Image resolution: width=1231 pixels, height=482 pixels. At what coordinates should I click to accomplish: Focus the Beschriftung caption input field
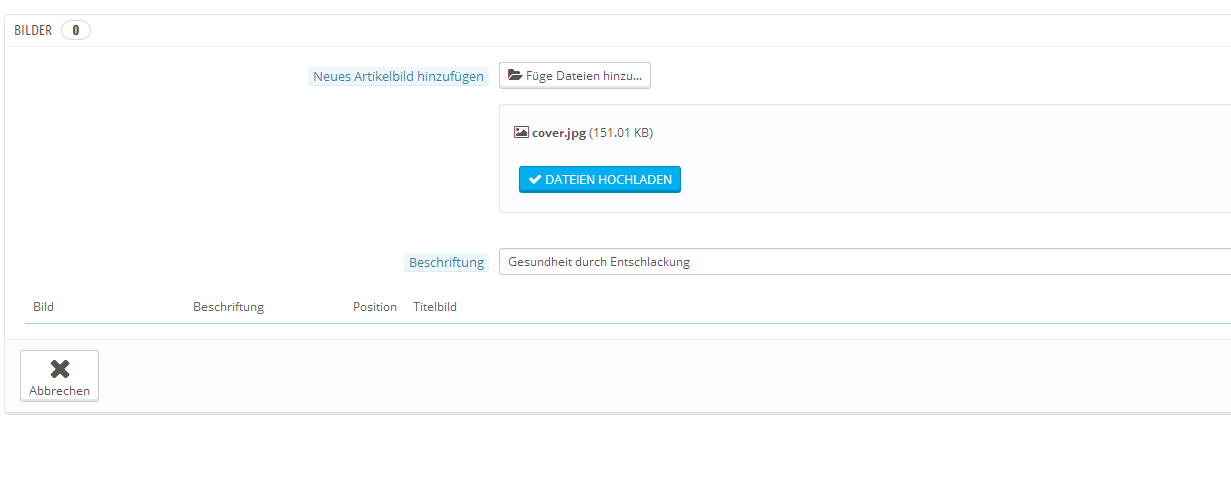[865, 262]
